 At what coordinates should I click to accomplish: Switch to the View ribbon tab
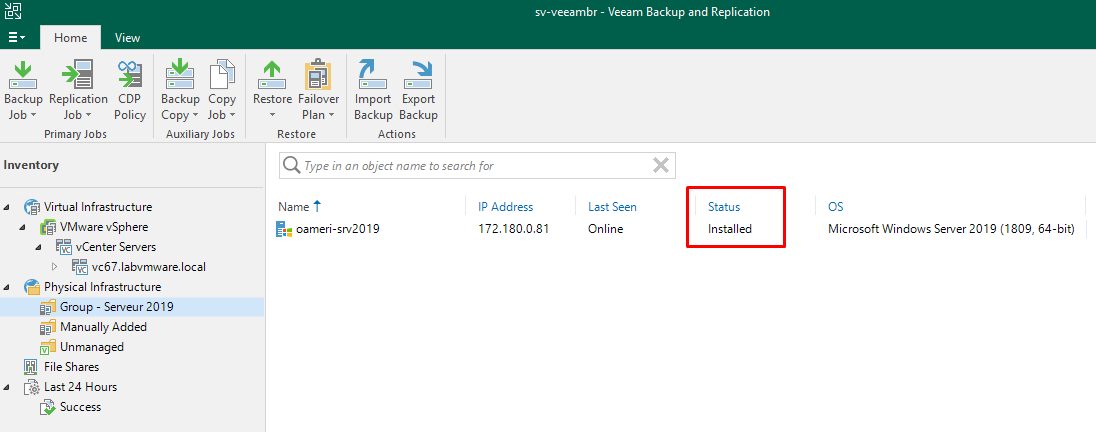pos(127,38)
